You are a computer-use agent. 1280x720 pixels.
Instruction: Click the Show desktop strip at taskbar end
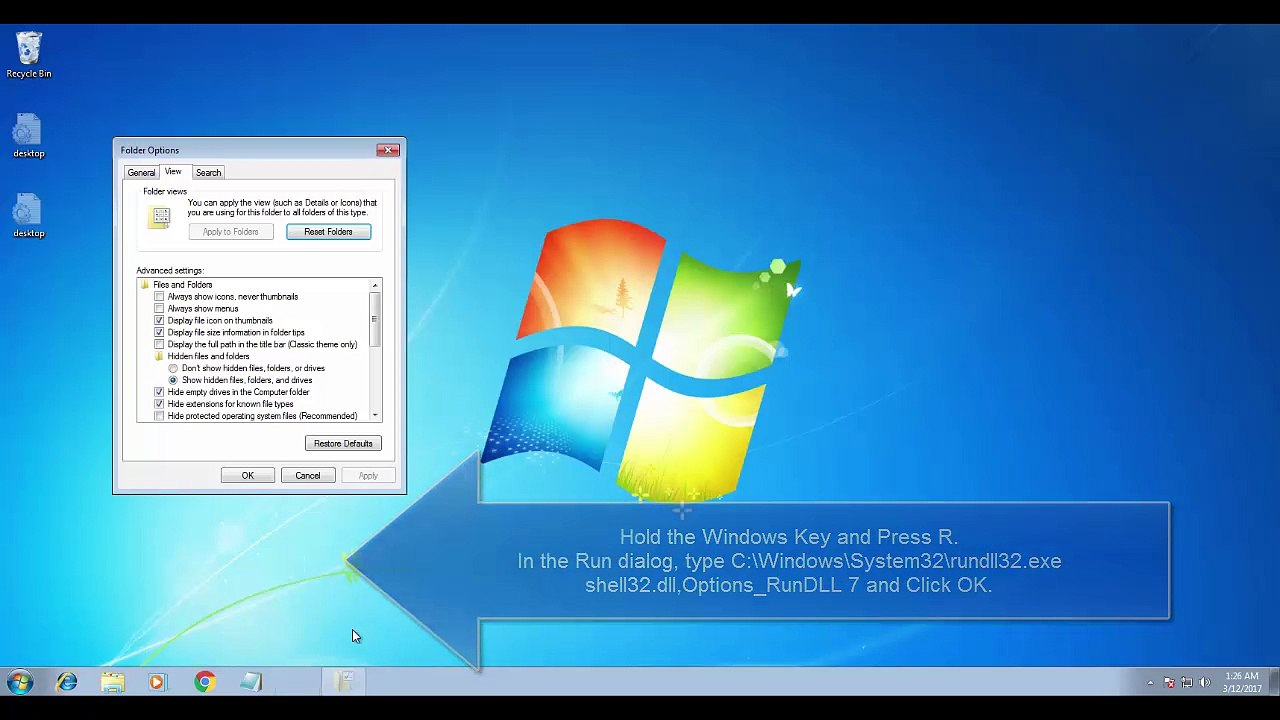click(x=1273, y=682)
